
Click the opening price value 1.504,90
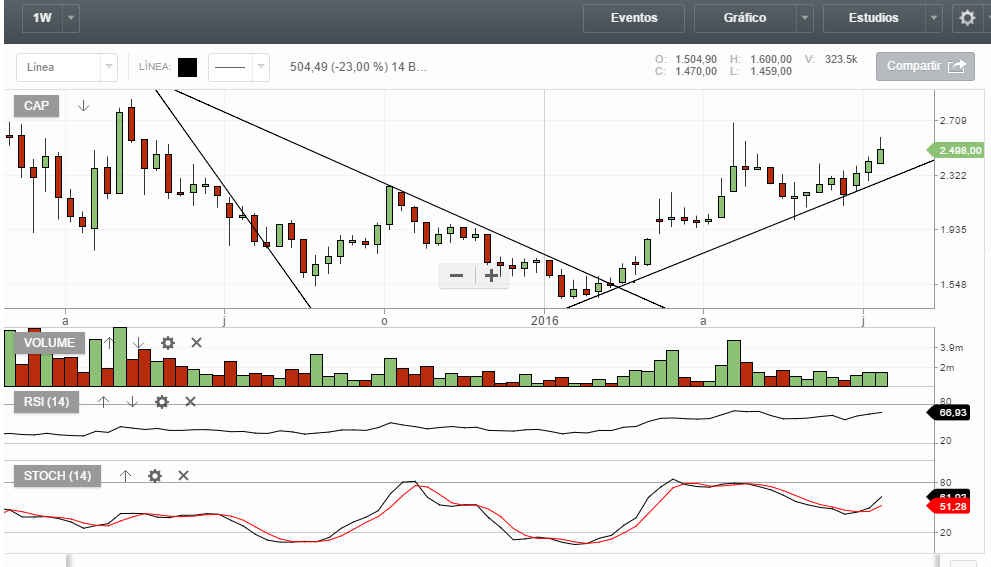tap(696, 59)
